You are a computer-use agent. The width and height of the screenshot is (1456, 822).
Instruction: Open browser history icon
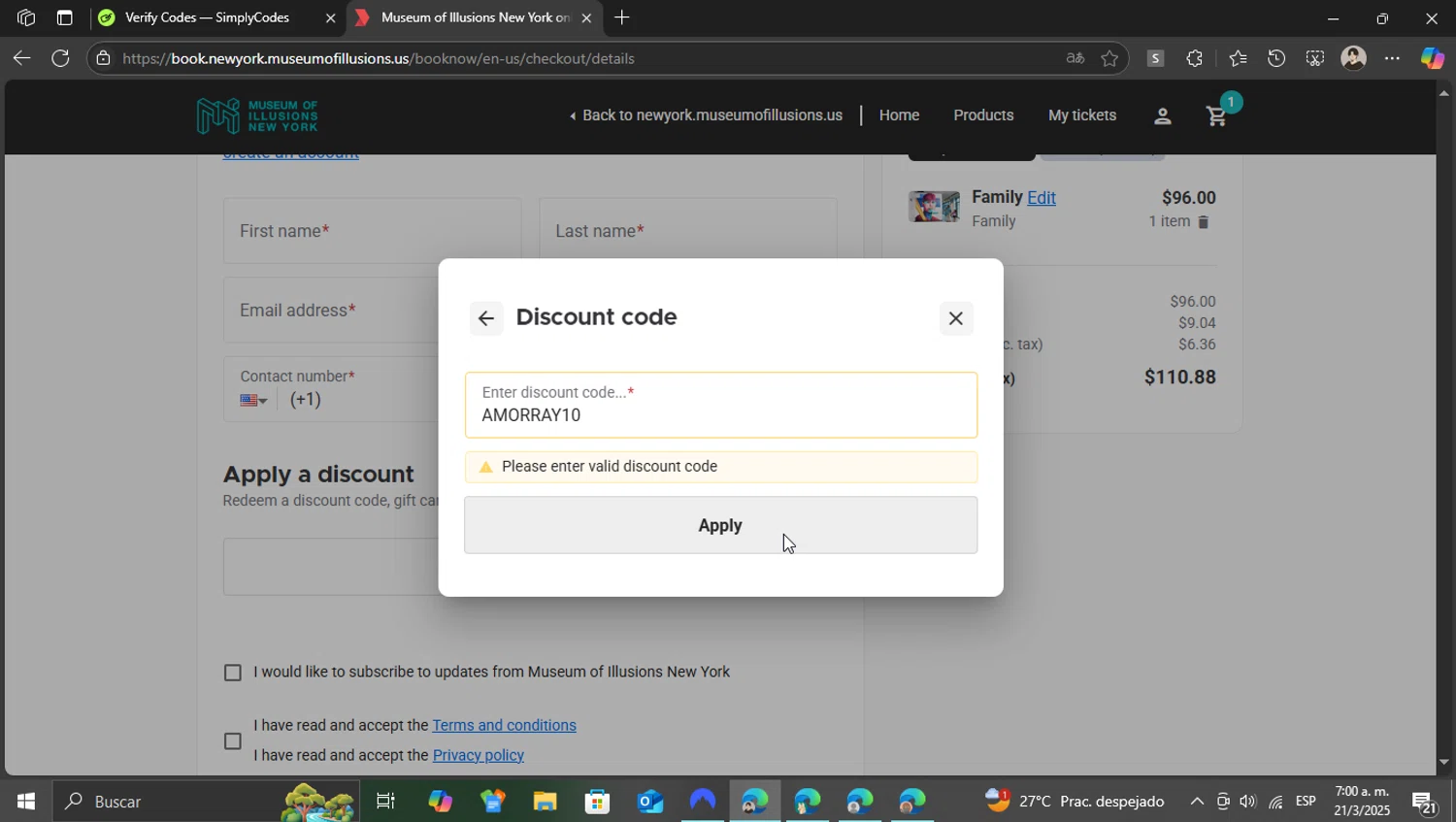(x=1276, y=58)
